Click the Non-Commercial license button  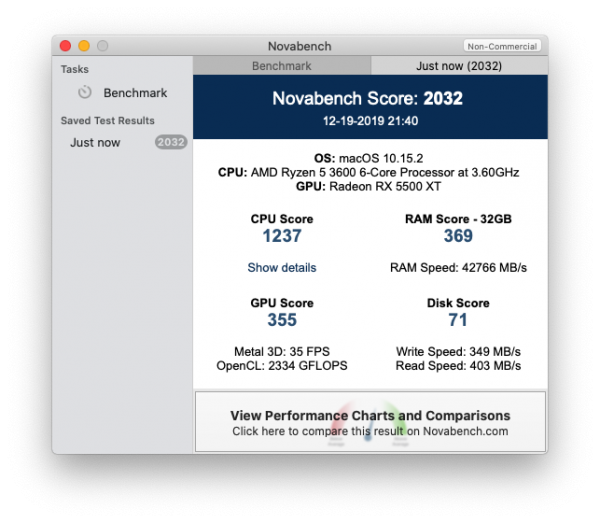coord(502,46)
